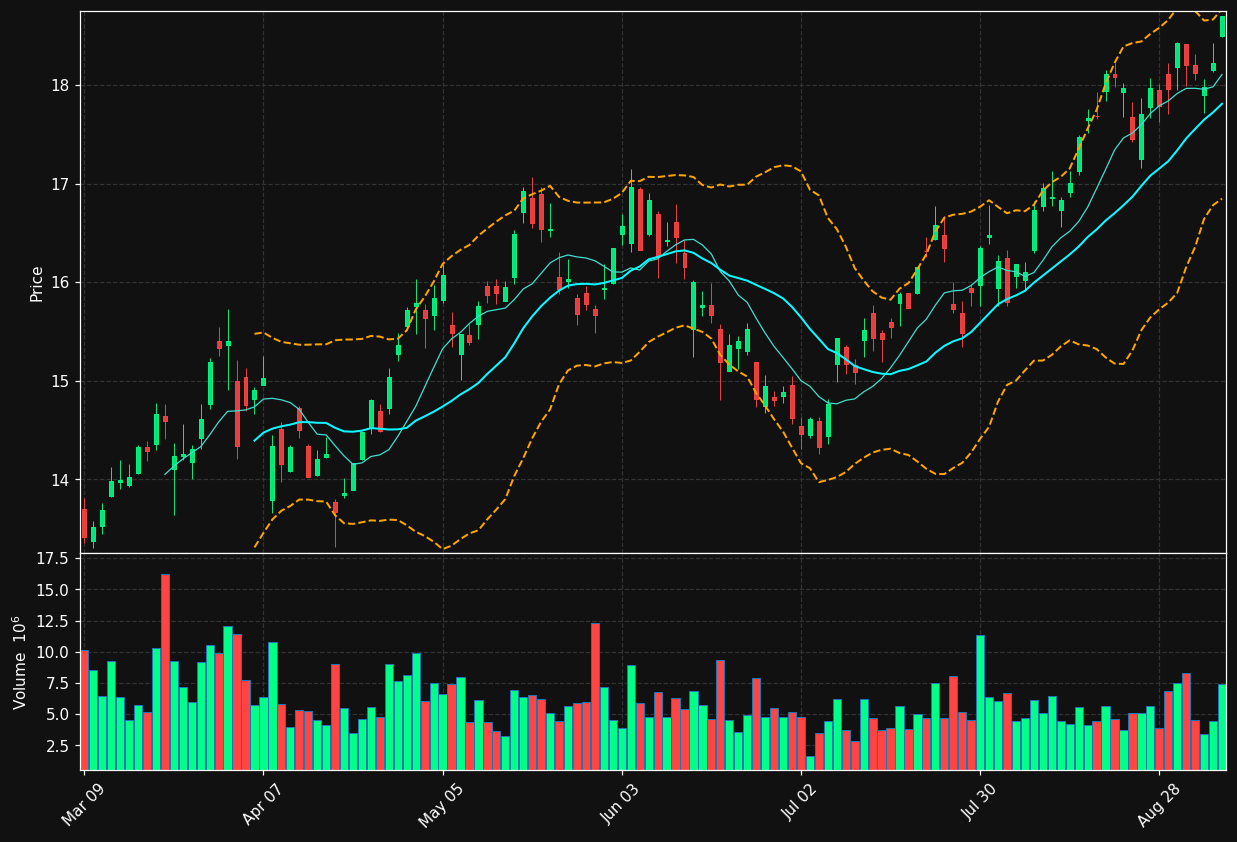The width and height of the screenshot is (1237, 842).
Task: Click the 'Apr 07' date label
Action: click(261, 804)
